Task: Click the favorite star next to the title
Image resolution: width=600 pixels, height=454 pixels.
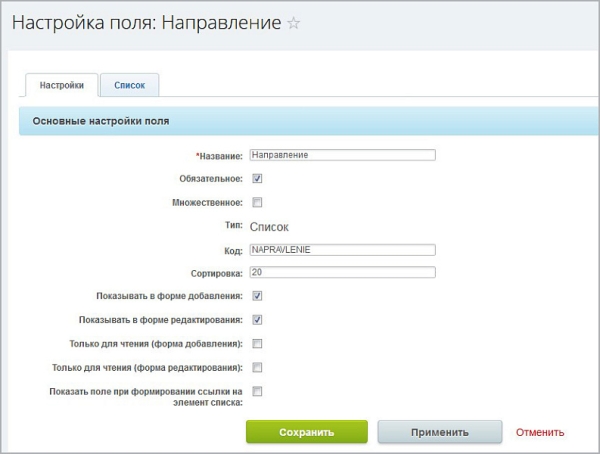Action: point(293,24)
